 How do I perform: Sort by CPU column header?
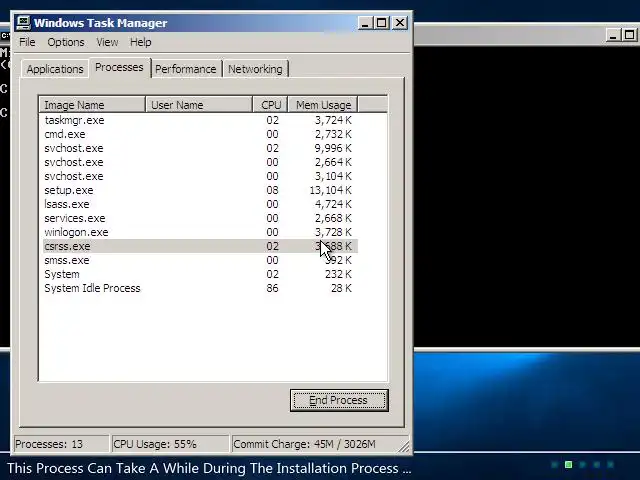click(271, 105)
